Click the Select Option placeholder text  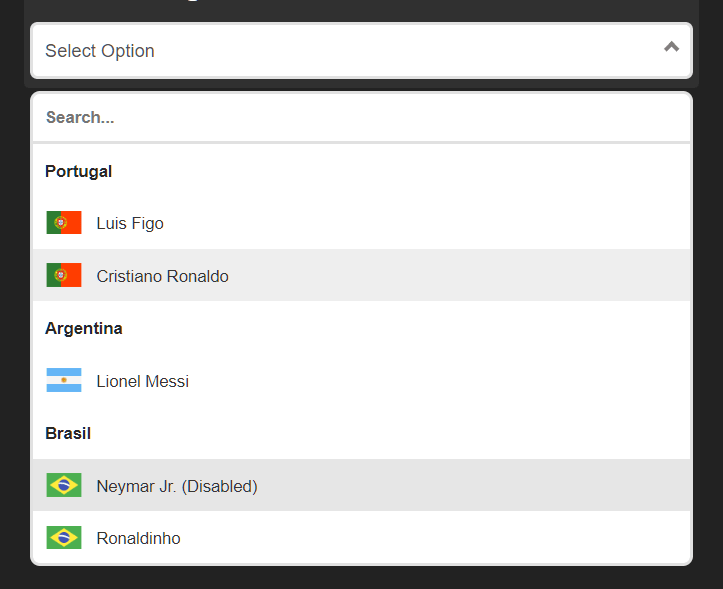point(100,51)
